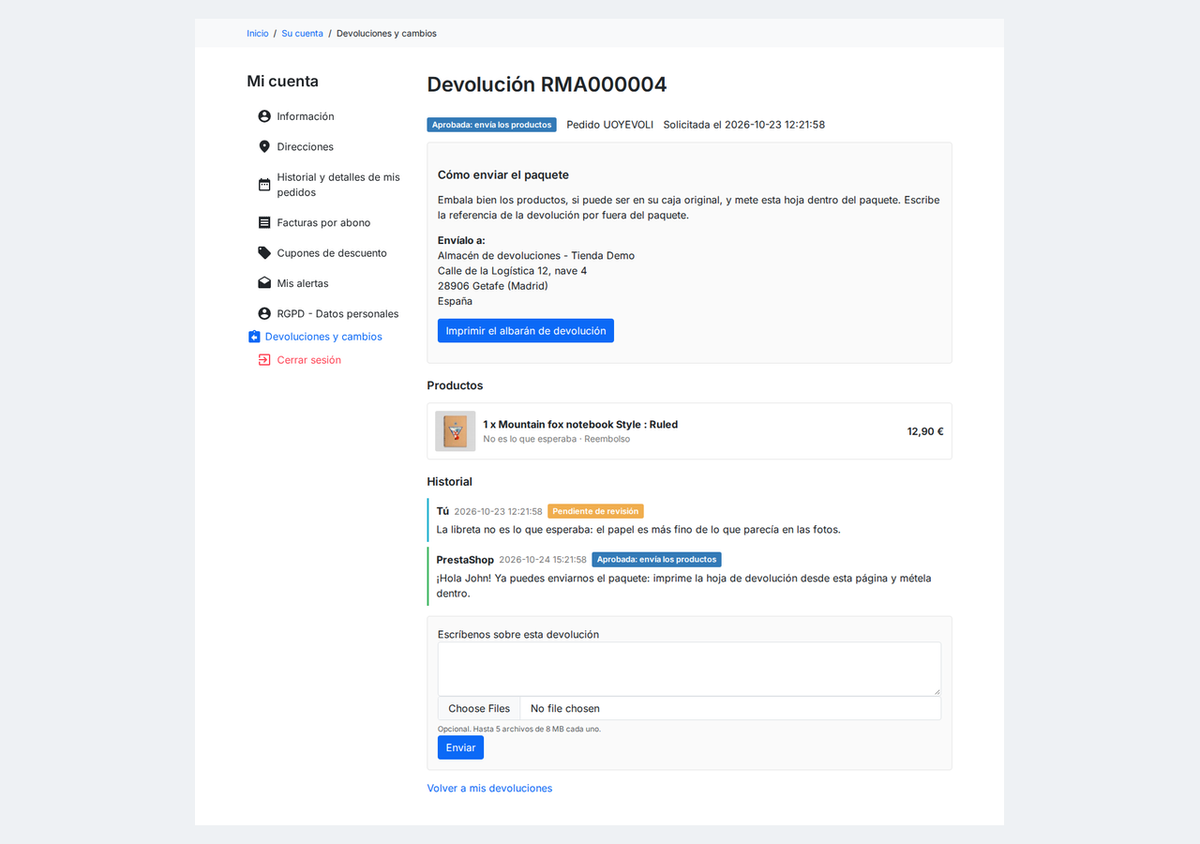Screen dimensions: 1200x844
Task: Click the Facturas por abono receipt icon
Action: pyautogui.click(x=264, y=223)
